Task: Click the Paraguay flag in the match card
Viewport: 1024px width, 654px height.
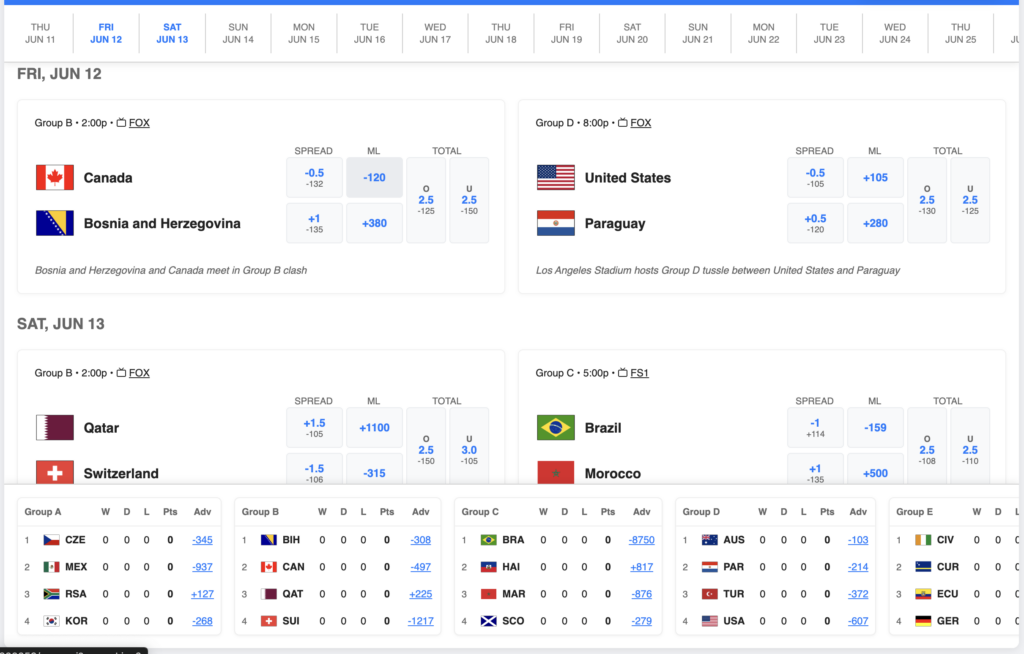Action: pyautogui.click(x=556, y=223)
